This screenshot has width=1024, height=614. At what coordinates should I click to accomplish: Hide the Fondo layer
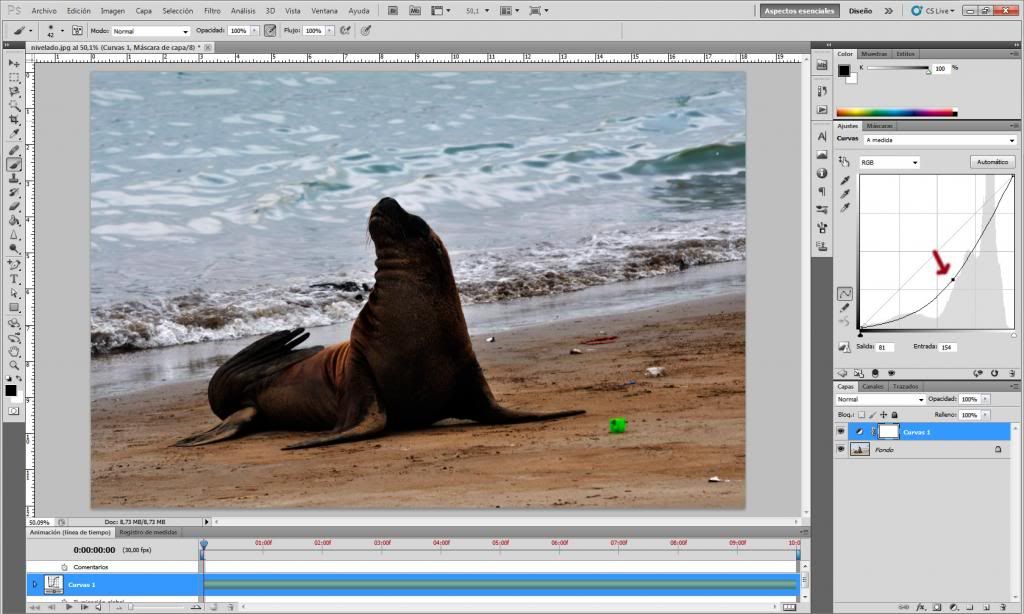841,449
